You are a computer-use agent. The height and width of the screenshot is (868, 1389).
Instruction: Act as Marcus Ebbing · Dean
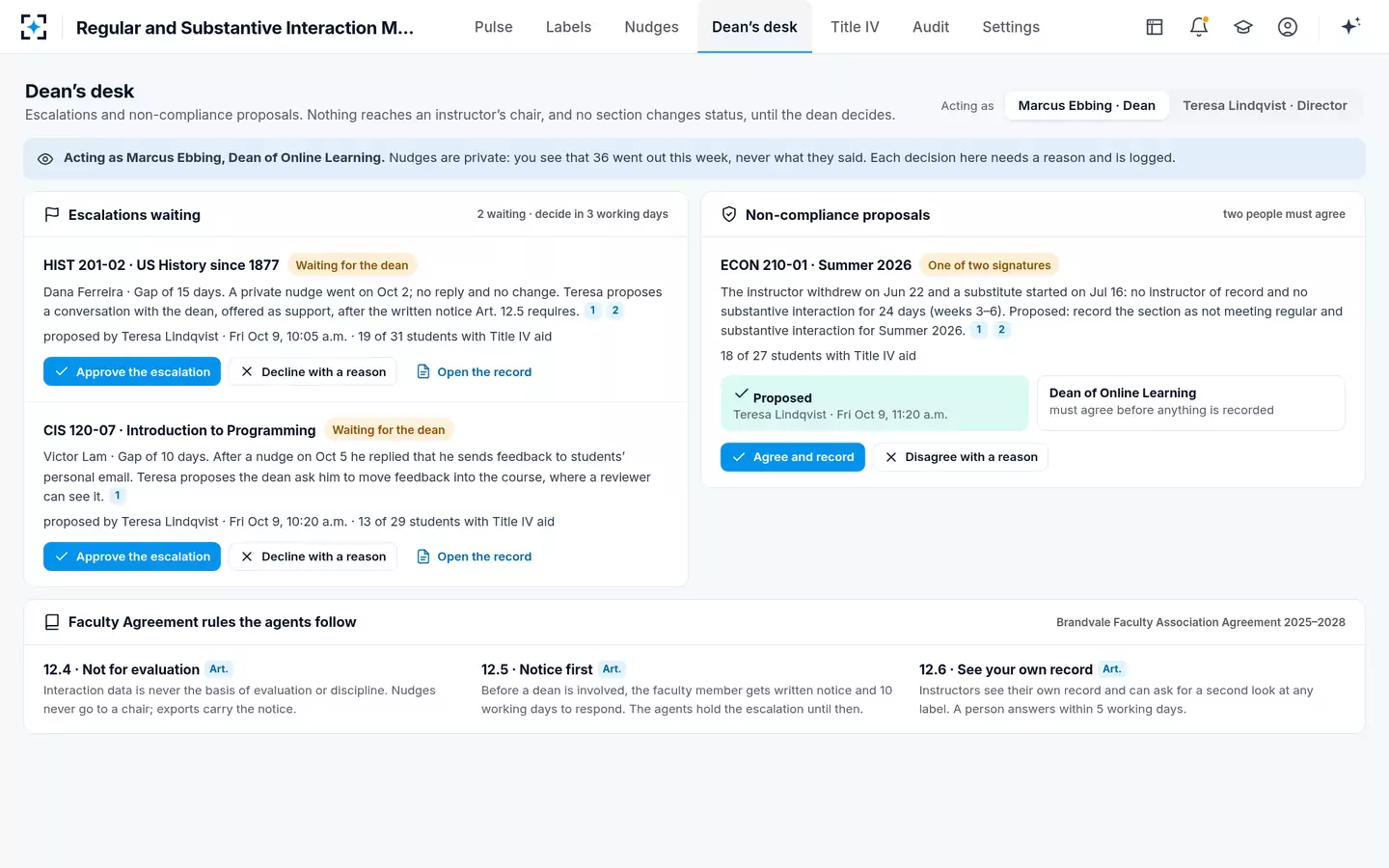[x=1086, y=106]
